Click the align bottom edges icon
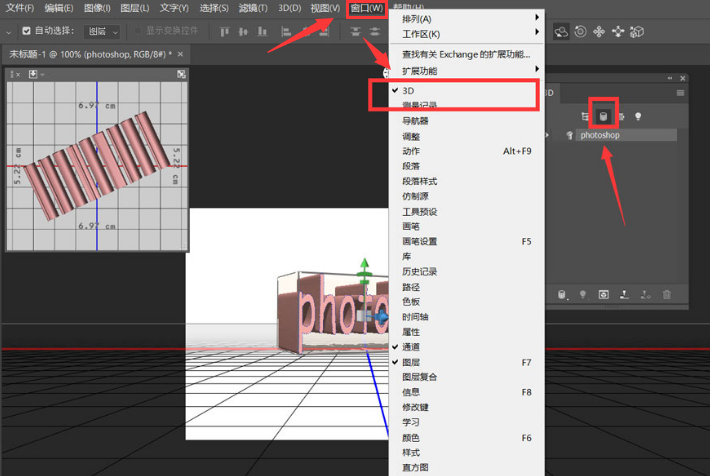Viewport: 710px width, 476px height. (262, 32)
